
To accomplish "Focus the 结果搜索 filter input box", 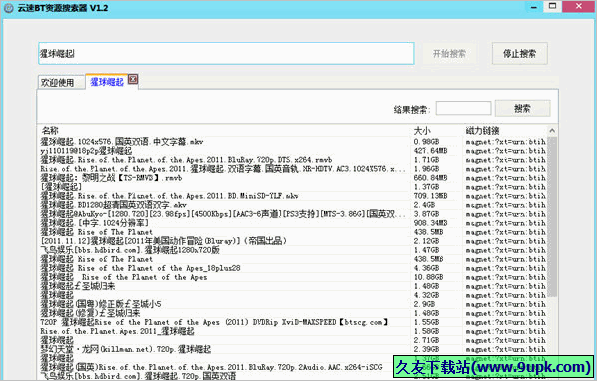I will 463,108.
